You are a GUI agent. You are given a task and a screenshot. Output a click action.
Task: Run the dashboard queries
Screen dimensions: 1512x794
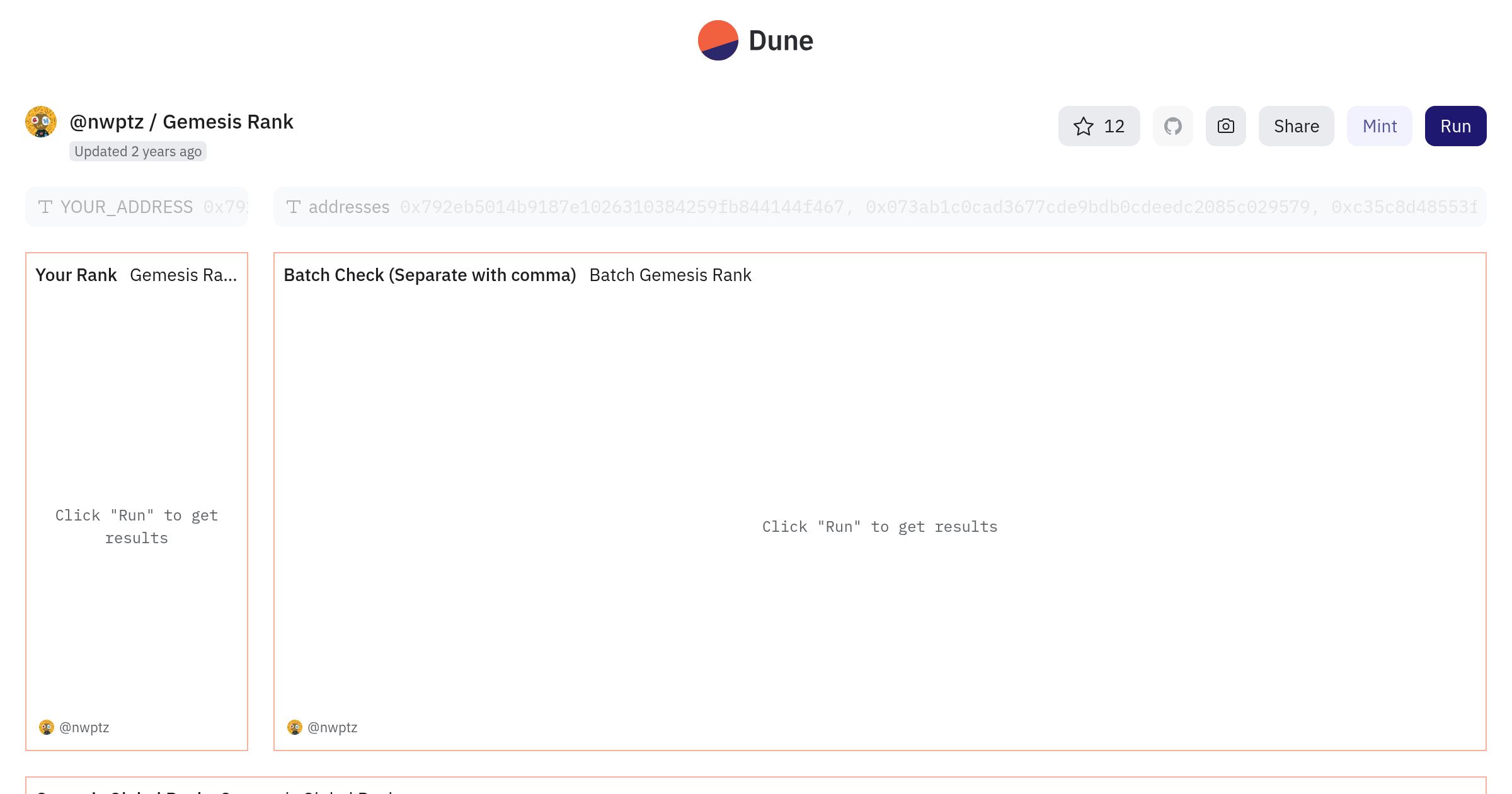pos(1455,126)
